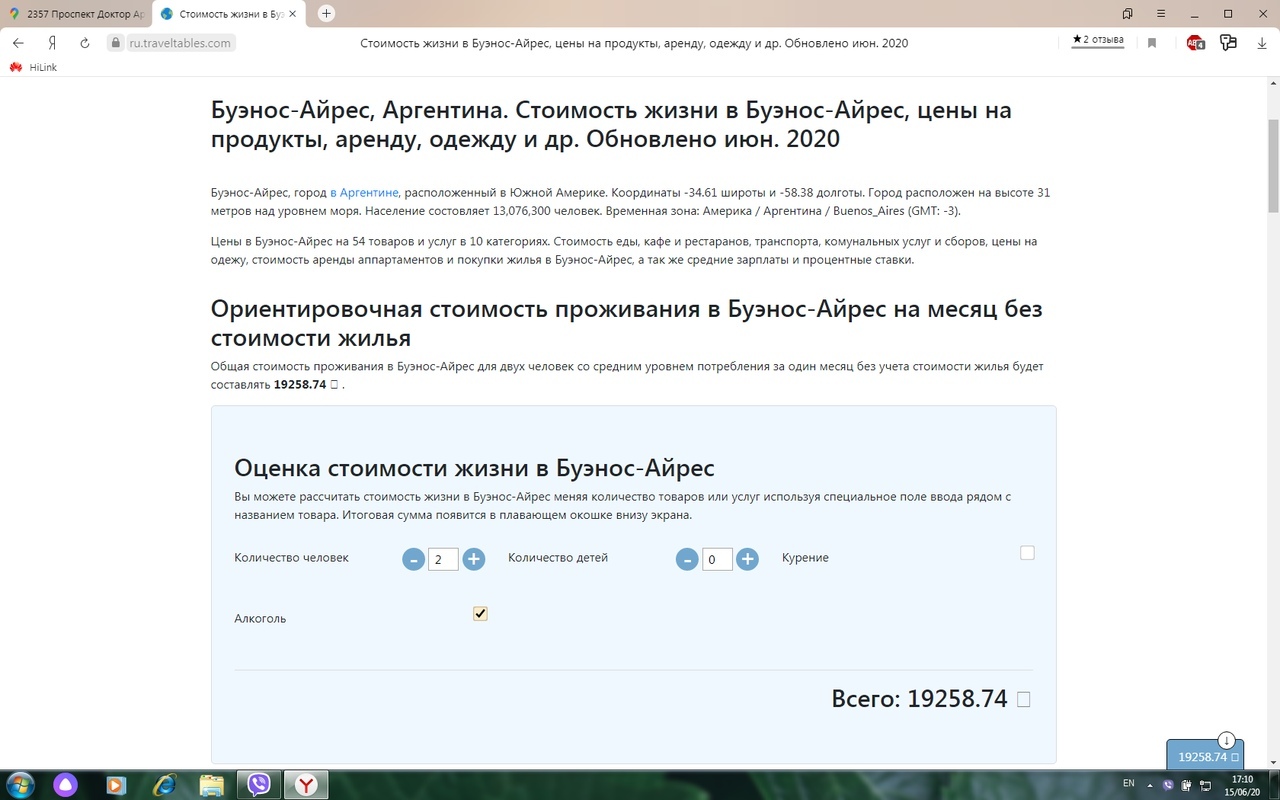Click the 'Всего: 19258.74' total text
Screen dimensions: 1280x800
click(919, 699)
